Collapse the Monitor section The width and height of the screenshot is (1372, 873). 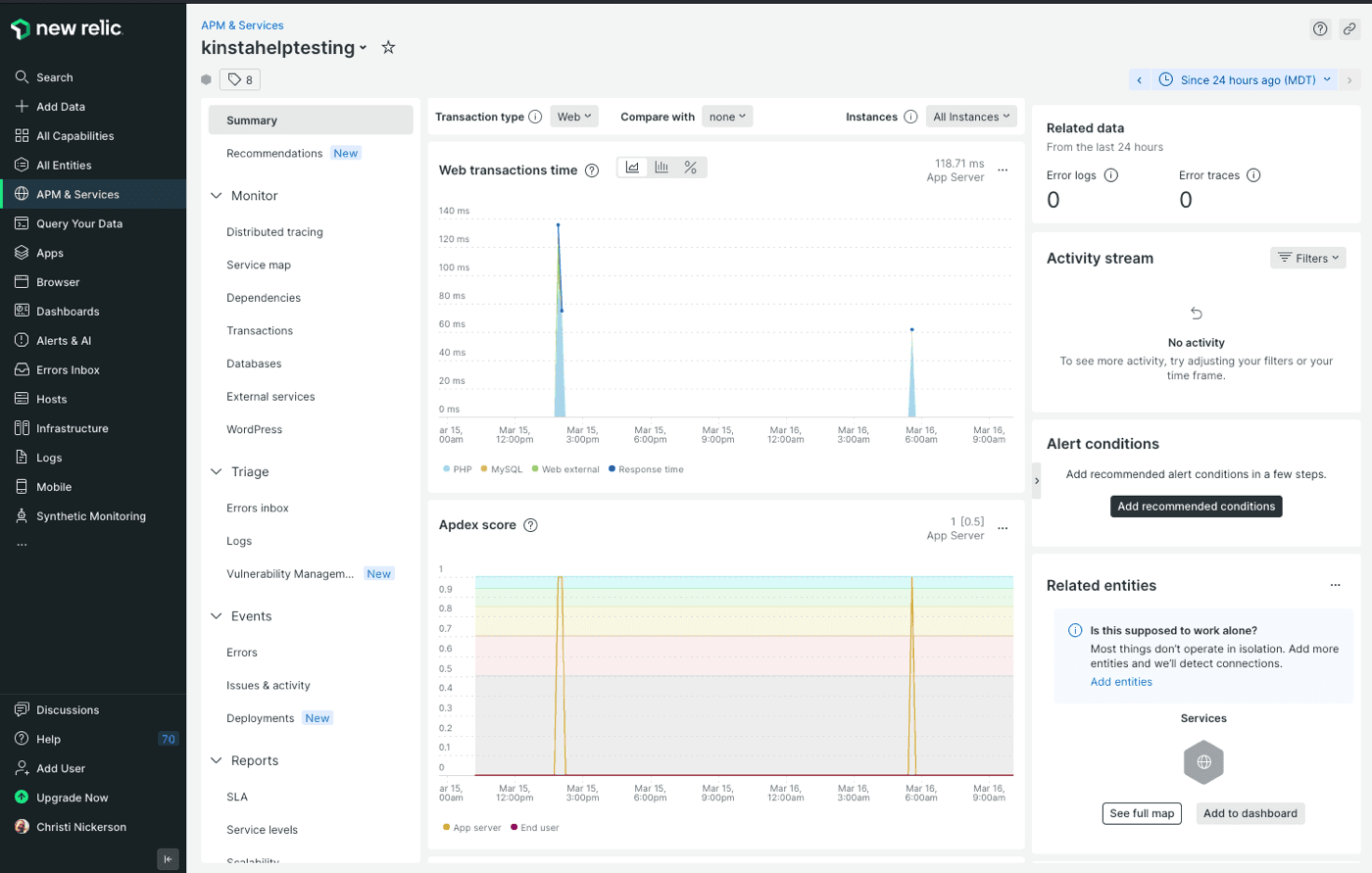217,195
